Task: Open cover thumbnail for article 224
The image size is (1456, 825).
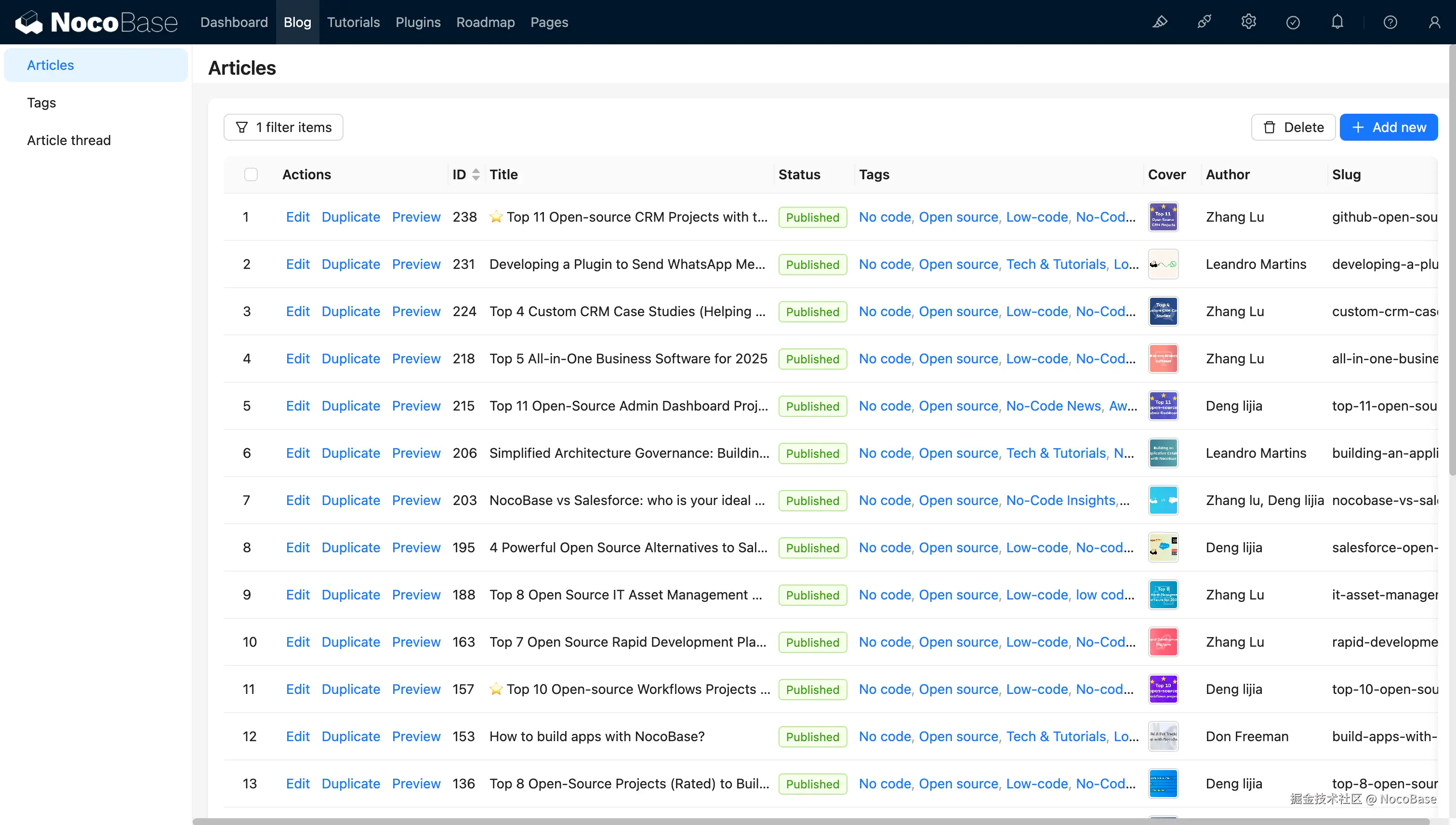Action: [x=1163, y=312]
